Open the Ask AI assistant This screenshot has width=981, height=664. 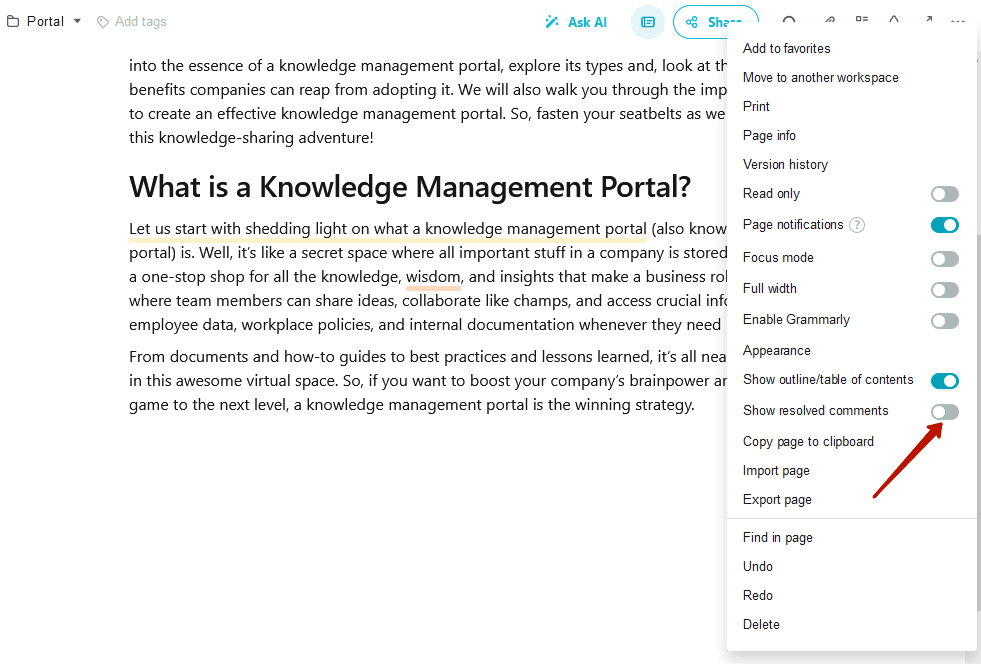coord(576,22)
